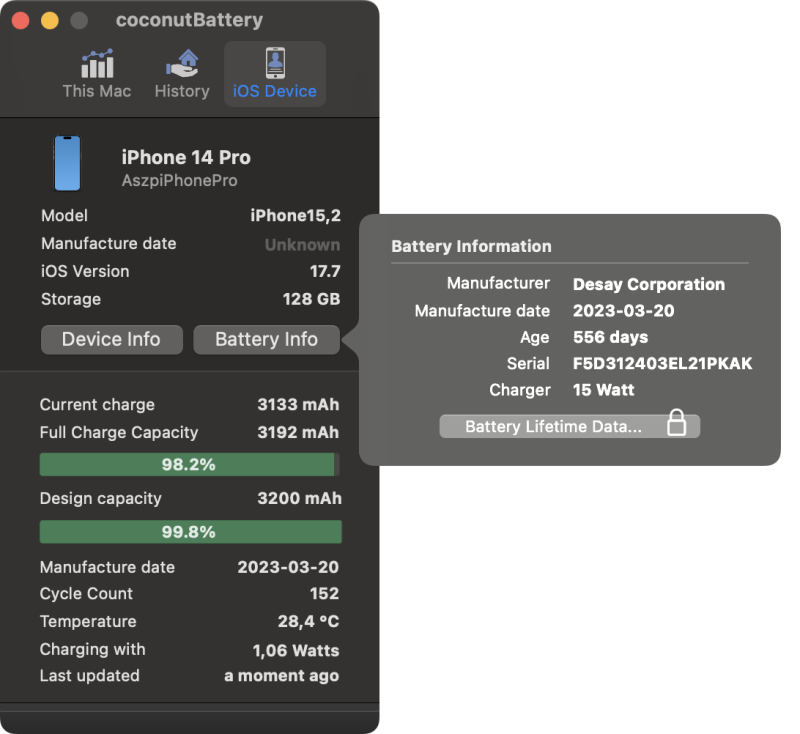Select the 'a moment ago' last updated value
This screenshot has width=800, height=734.
coord(282,676)
